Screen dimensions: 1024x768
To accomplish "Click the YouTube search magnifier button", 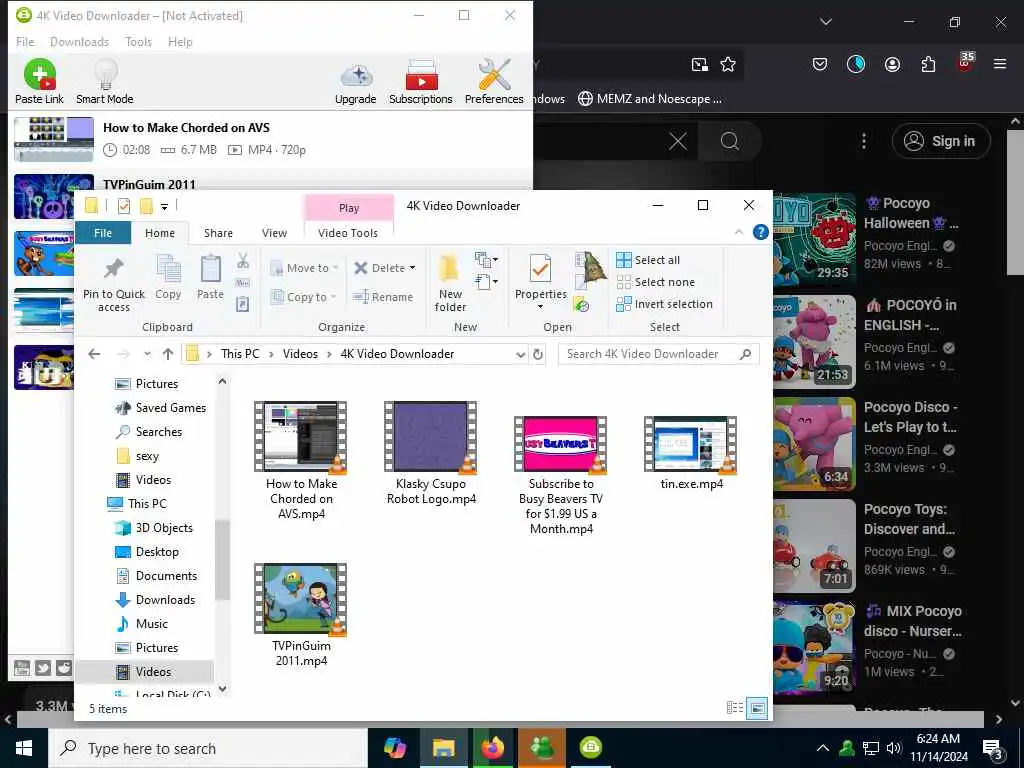I will point(729,141).
